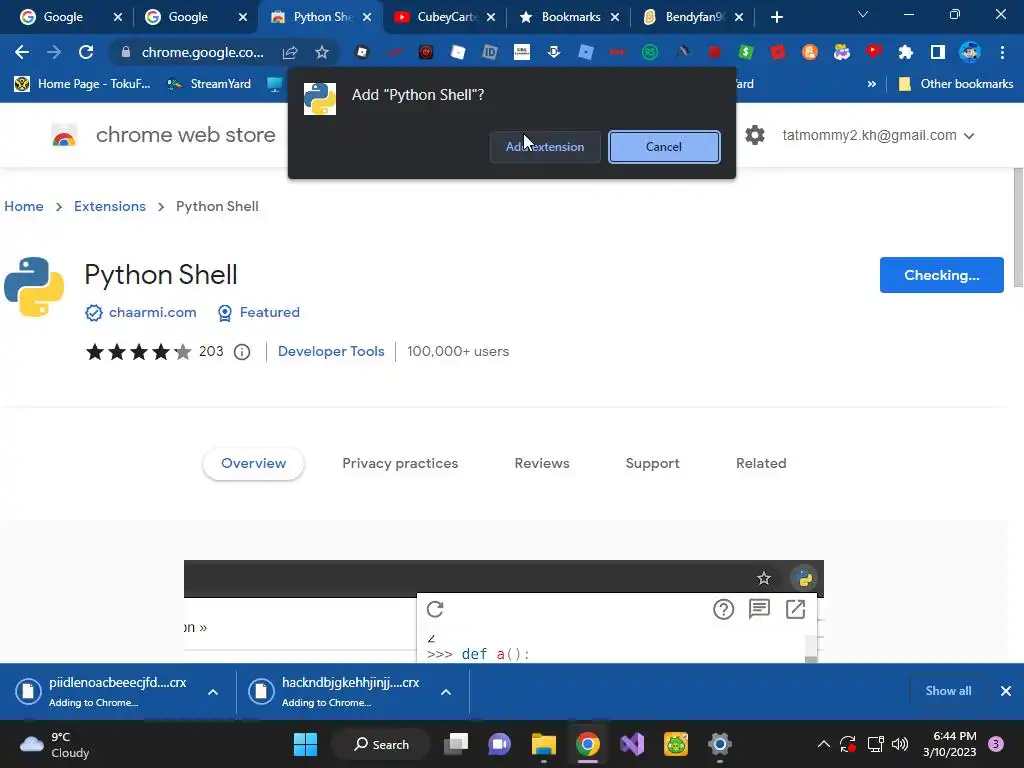The width and height of the screenshot is (1024, 768).
Task: Open the web store settings gear
Action: click(x=755, y=135)
